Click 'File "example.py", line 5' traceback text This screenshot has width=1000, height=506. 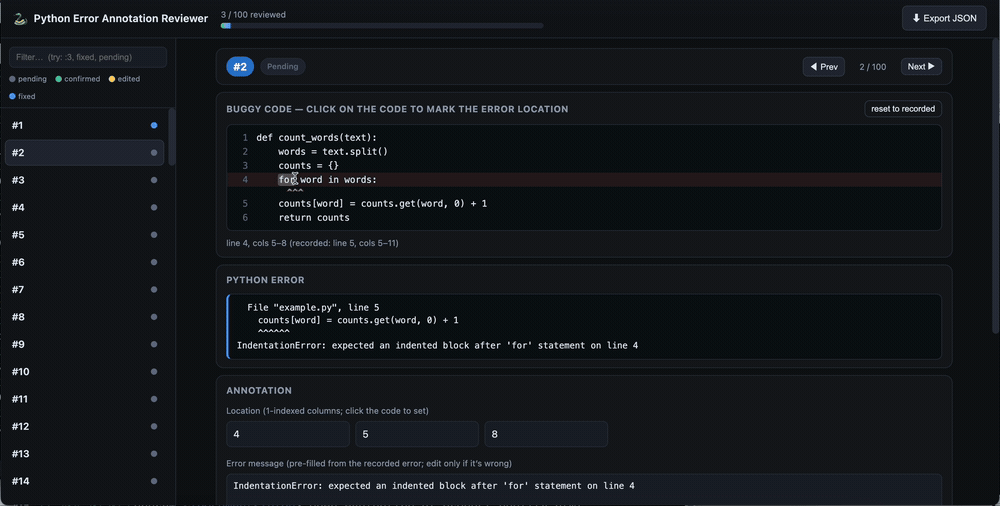(313, 307)
